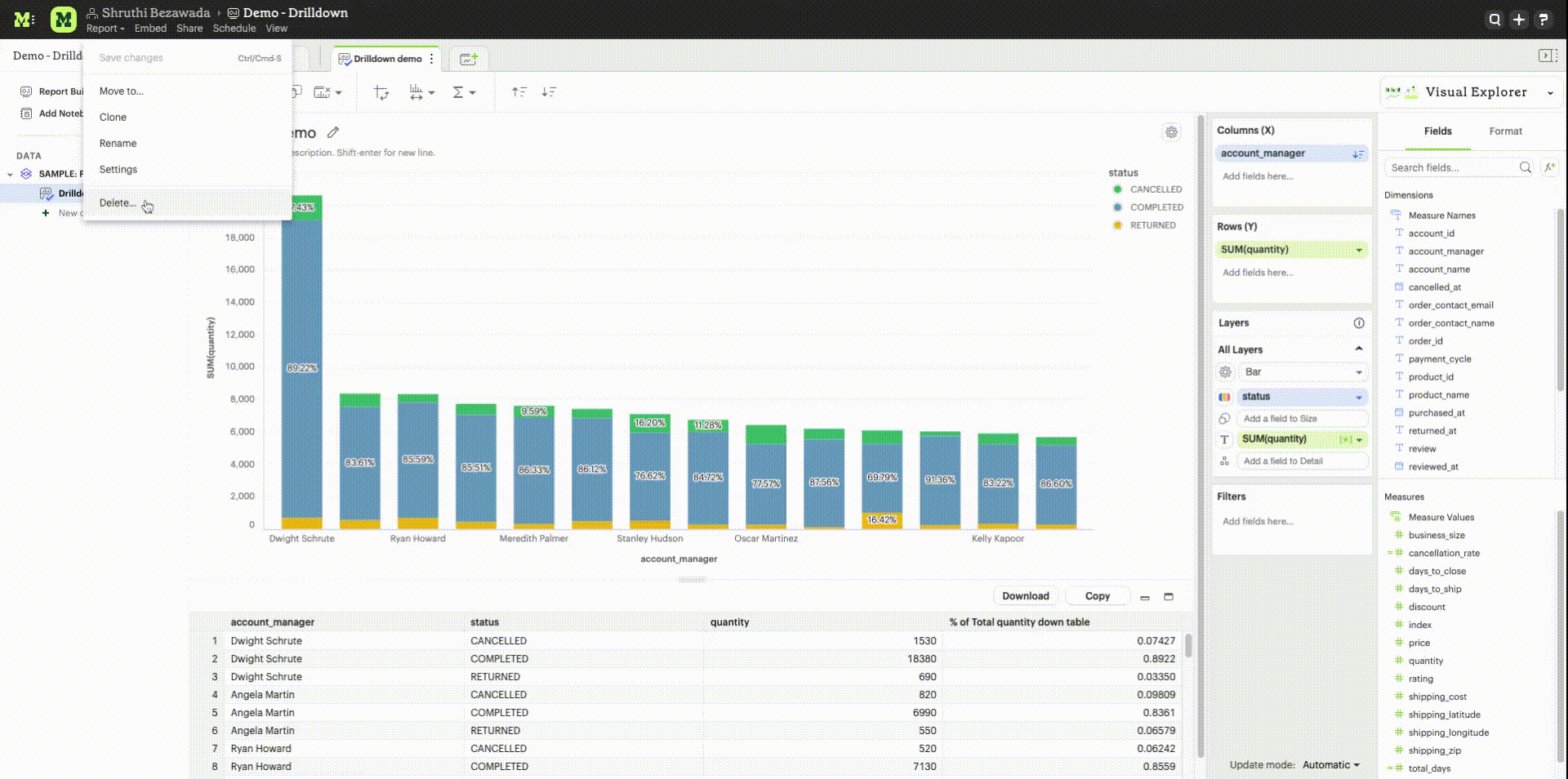Sort ascending using the toolbar icon
Screen dimensions: 1568x779
(x=519, y=92)
